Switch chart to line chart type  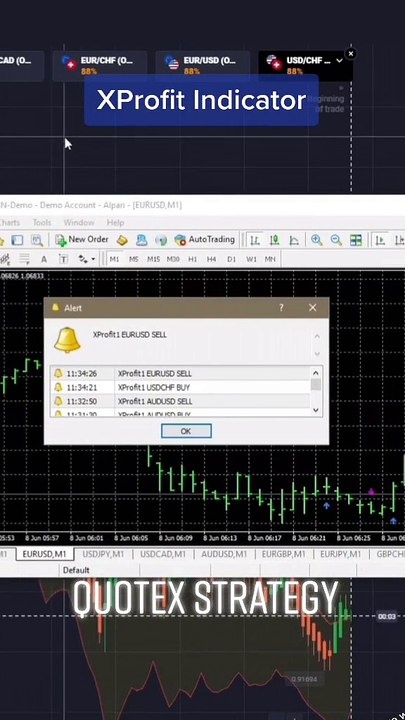click(x=294, y=240)
